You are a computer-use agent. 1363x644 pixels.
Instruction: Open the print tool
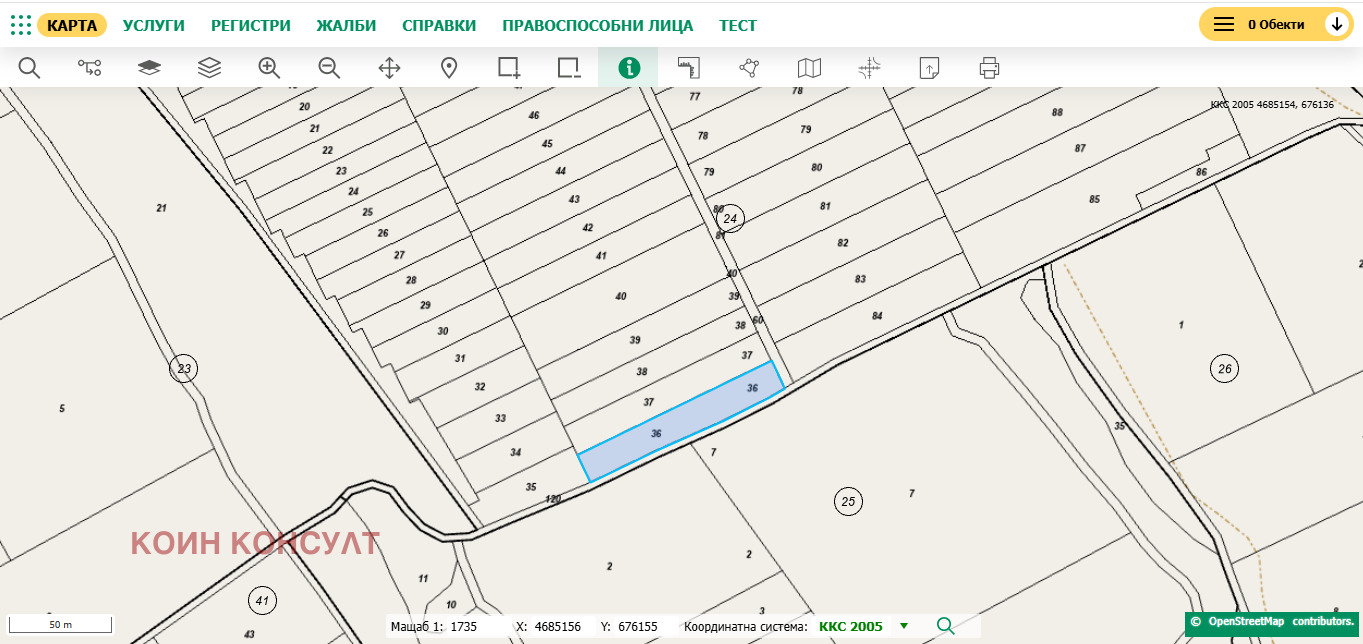tap(988, 68)
